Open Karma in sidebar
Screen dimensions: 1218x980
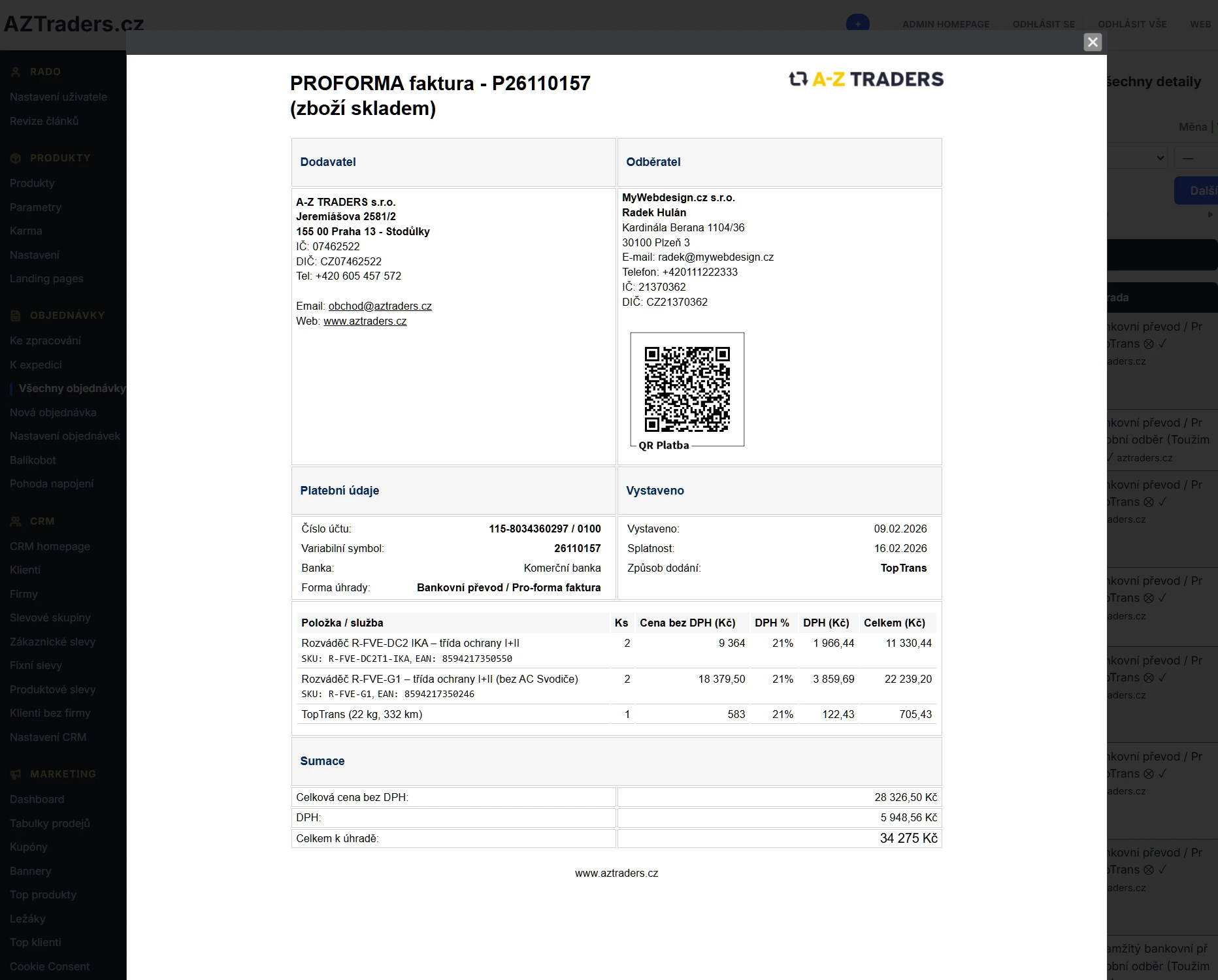(x=25, y=231)
